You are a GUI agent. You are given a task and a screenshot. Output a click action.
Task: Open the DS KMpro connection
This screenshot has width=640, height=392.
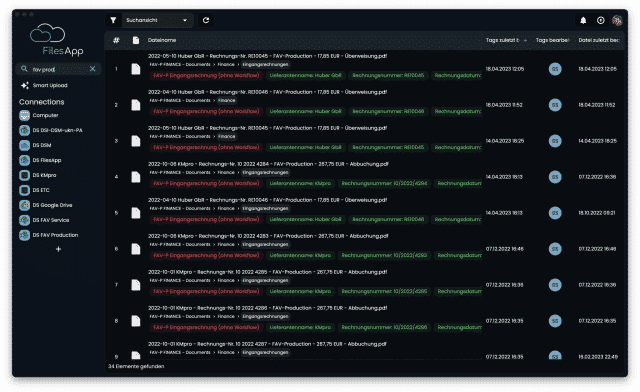pos(38,175)
